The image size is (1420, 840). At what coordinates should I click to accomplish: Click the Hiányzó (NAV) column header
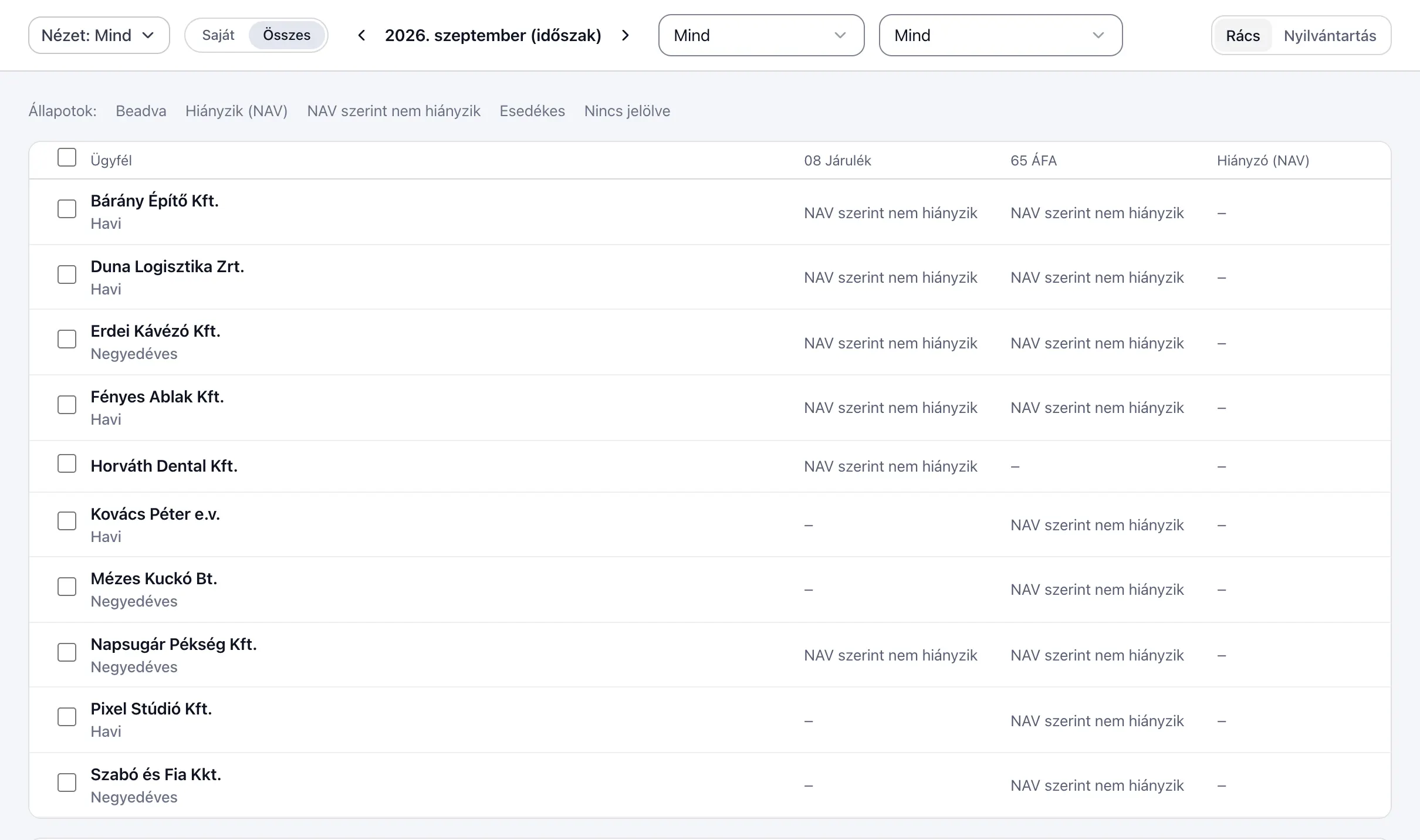click(x=1263, y=161)
